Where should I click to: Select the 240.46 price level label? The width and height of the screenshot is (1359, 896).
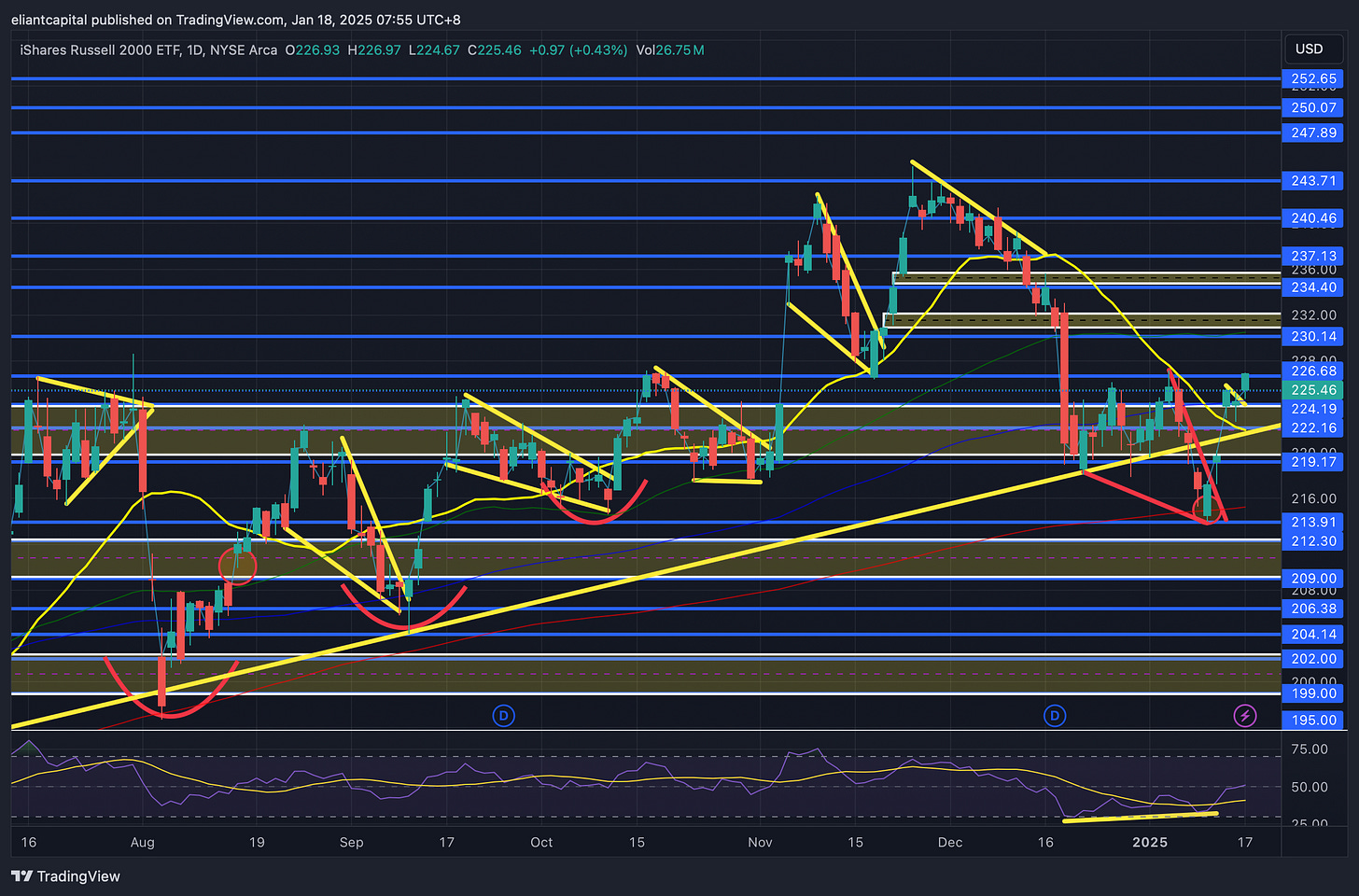point(1313,218)
